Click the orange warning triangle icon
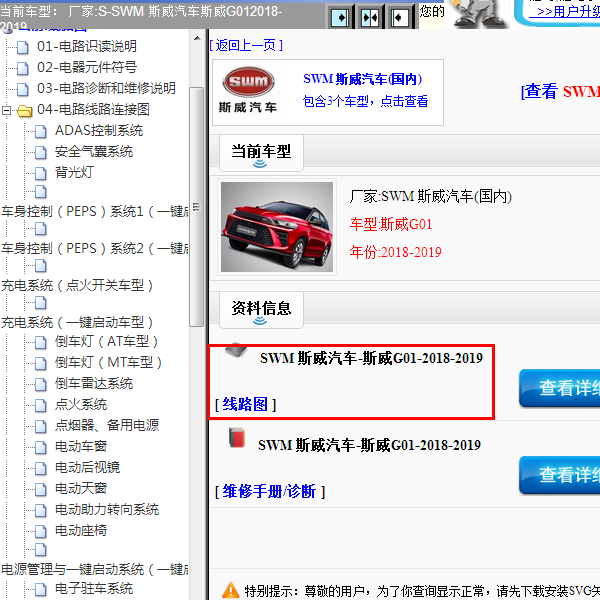Viewport: 600px width, 600px height. pos(231,590)
